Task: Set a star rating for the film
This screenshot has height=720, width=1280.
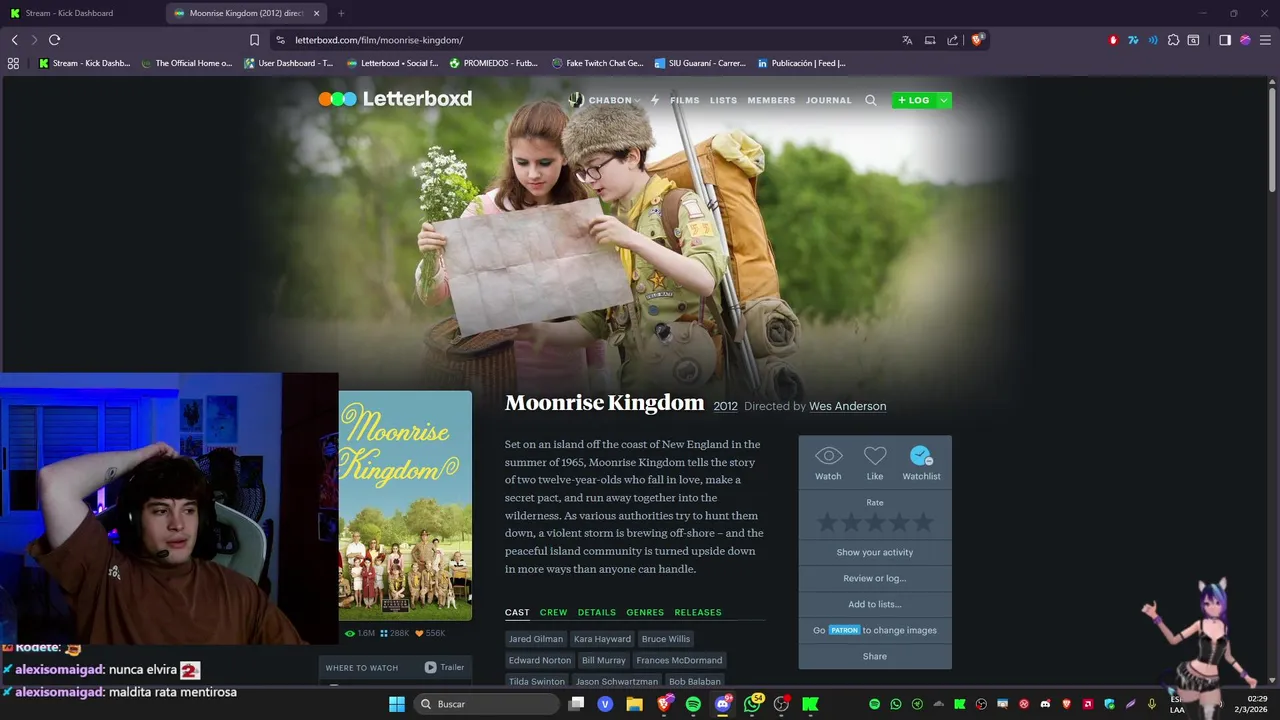Action: point(875,522)
